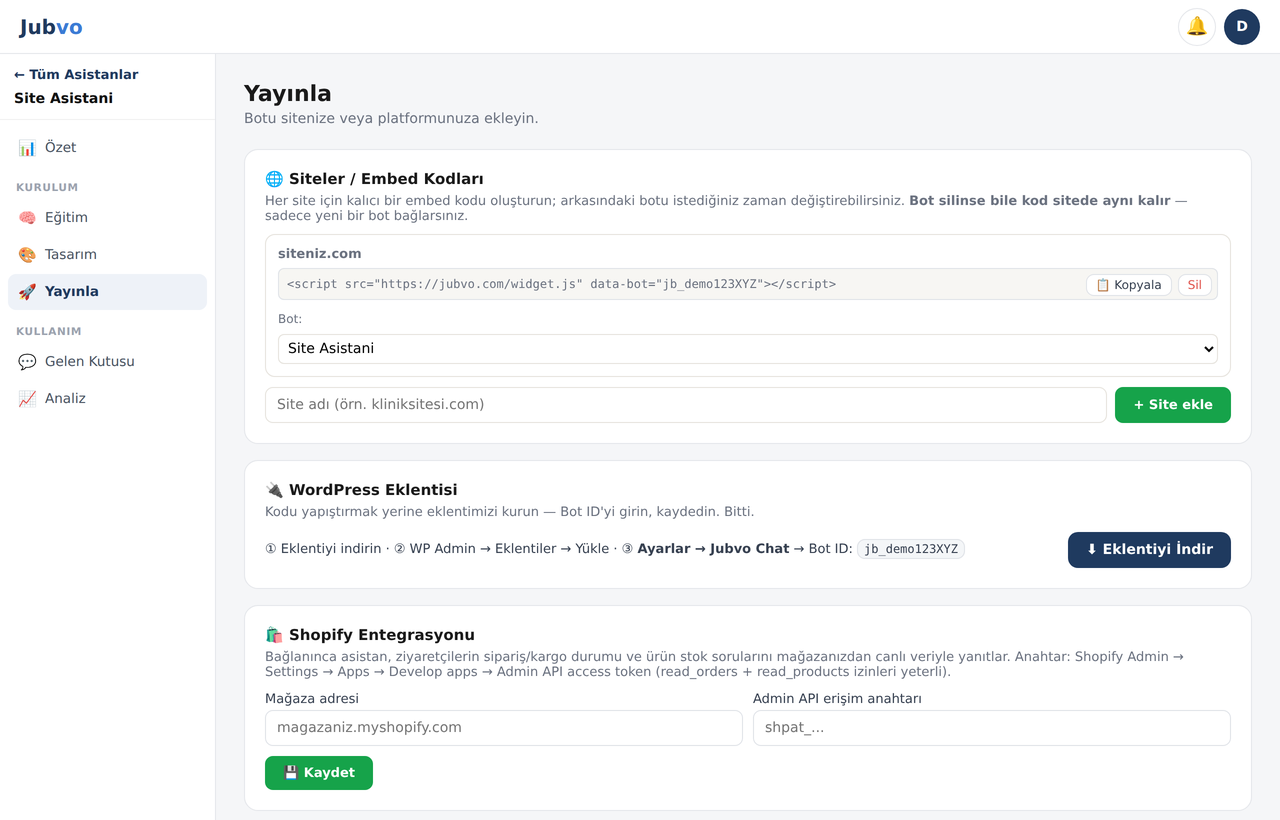Click the siteniz.com site name

320,254
